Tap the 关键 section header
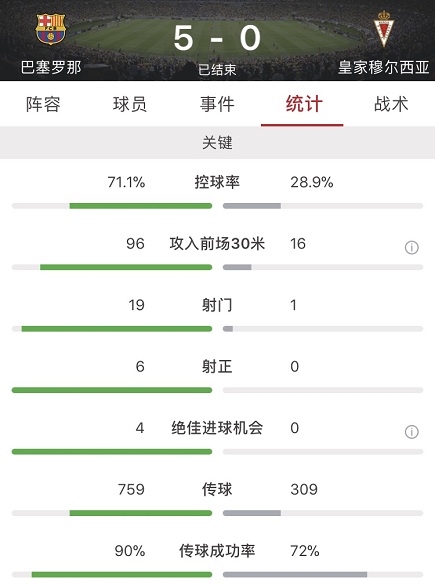435x585 pixels. [218, 143]
